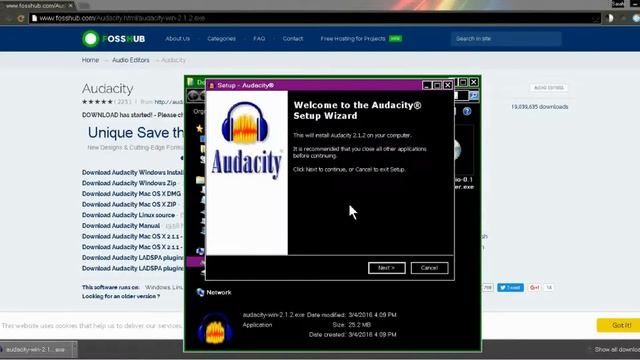Click the Google+ share button
The height and width of the screenshot is (360, 640).
(534, 287)
